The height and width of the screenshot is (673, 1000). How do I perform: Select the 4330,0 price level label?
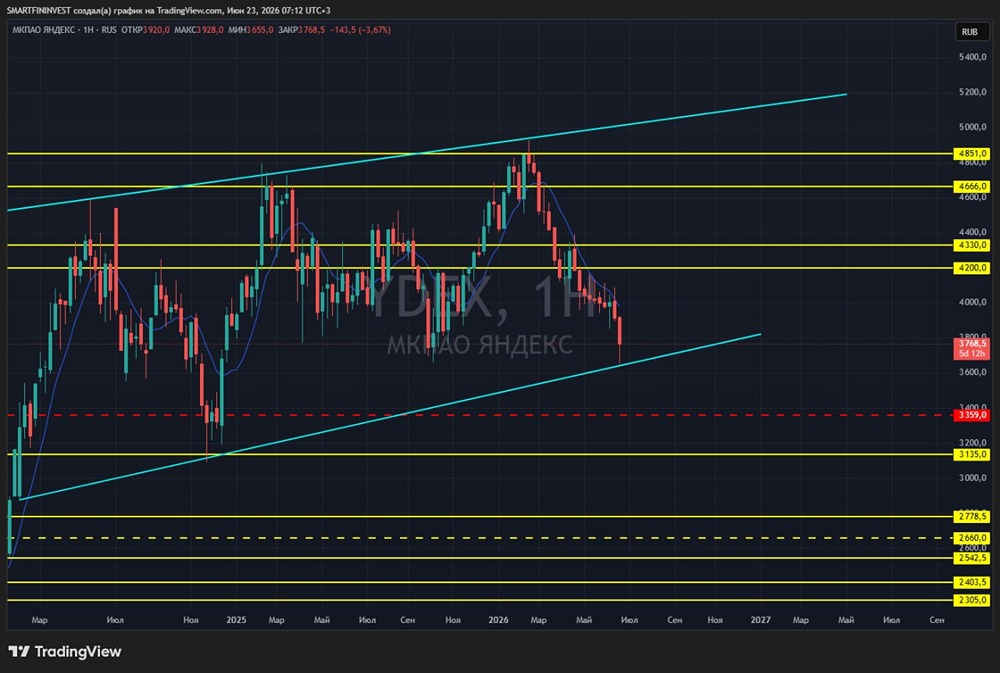coord(971,245)
